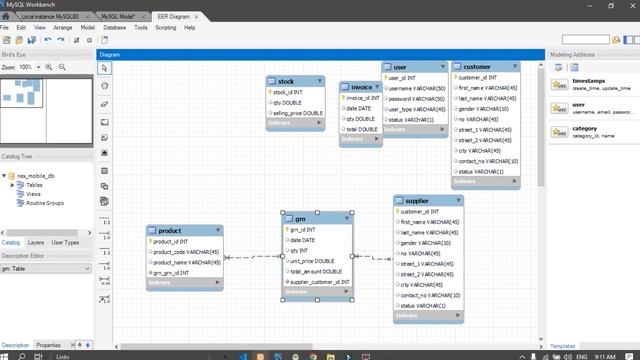This screenshot has height=360, width=640.
Task: Switch to the Layers tab
Action: pos(36,242)
